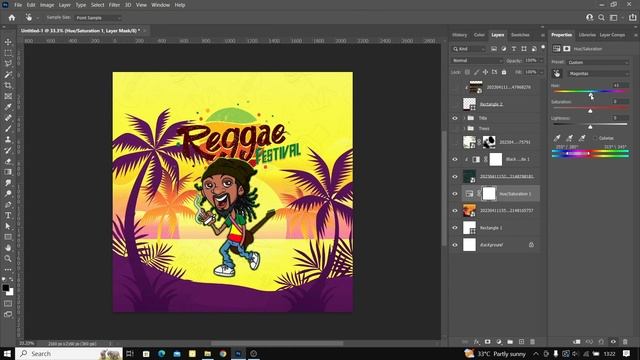The height and width of the screenshot is (360, 640).
Task: Click the Home icon in options bar
Action: click(x=11, y=18)
